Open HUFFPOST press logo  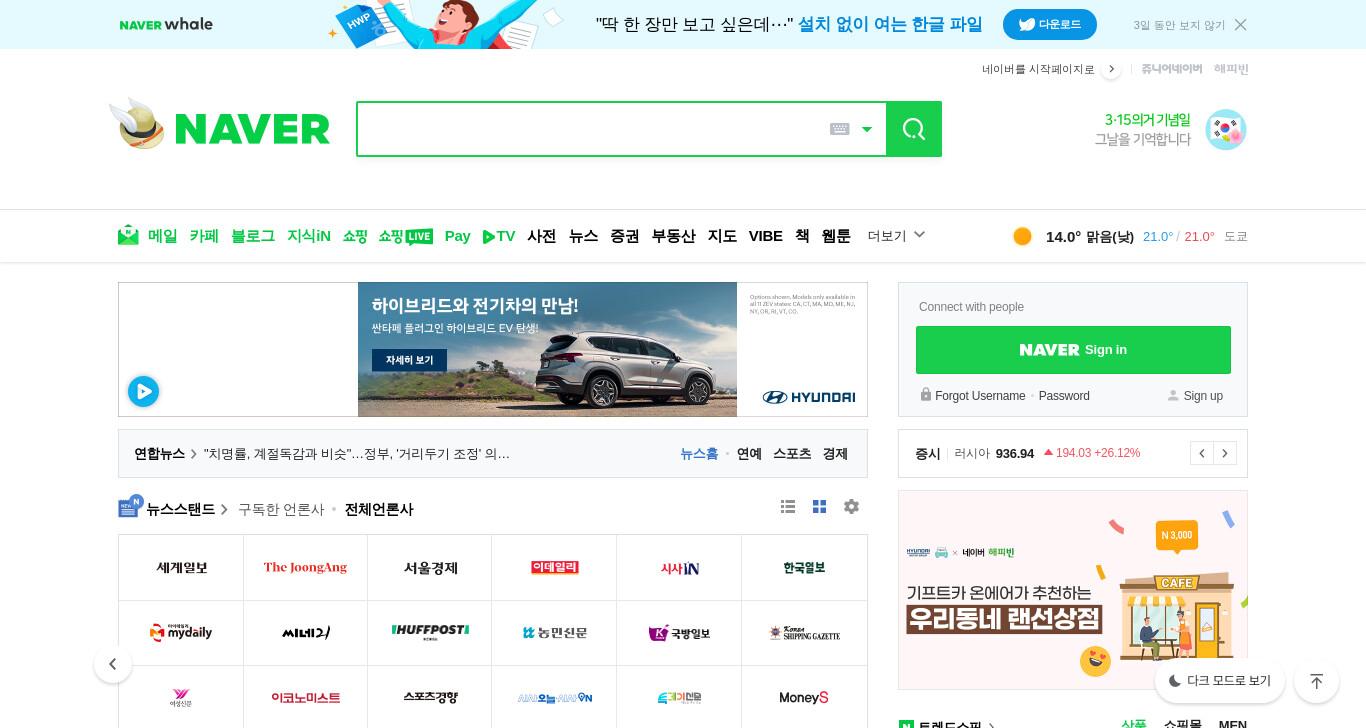coord(430,633)
